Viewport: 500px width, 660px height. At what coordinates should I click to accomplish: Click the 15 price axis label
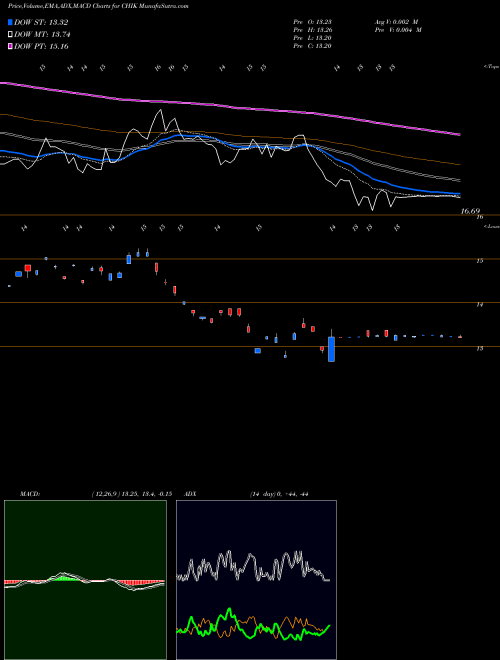pyautogui.click(x=479, y=261)
